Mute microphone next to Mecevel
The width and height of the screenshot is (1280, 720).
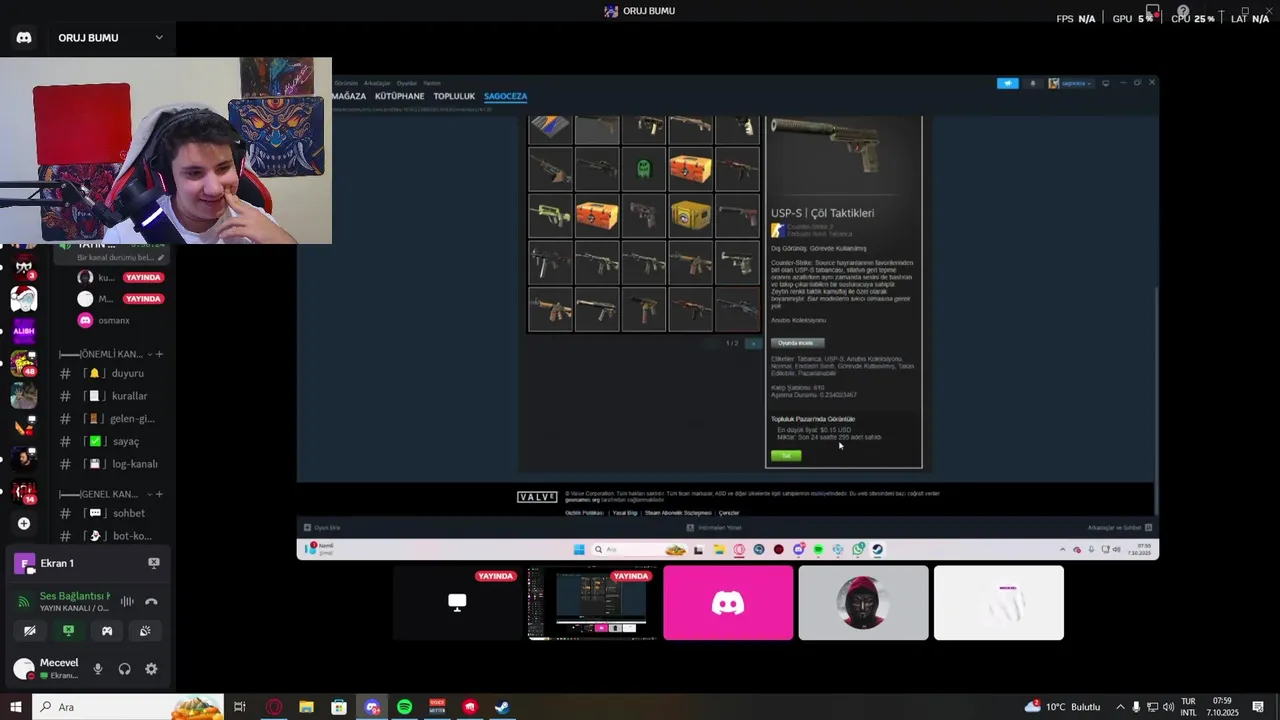97,669
